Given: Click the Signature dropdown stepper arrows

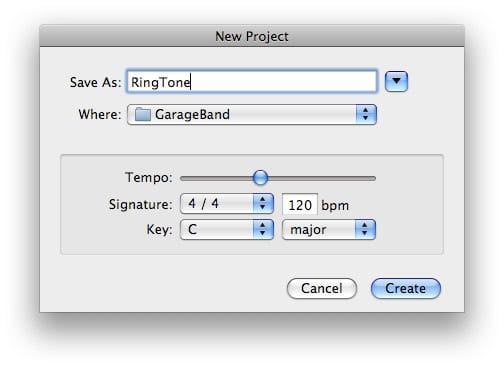Looking at the screenshot, I should click(x=263, y=203).
